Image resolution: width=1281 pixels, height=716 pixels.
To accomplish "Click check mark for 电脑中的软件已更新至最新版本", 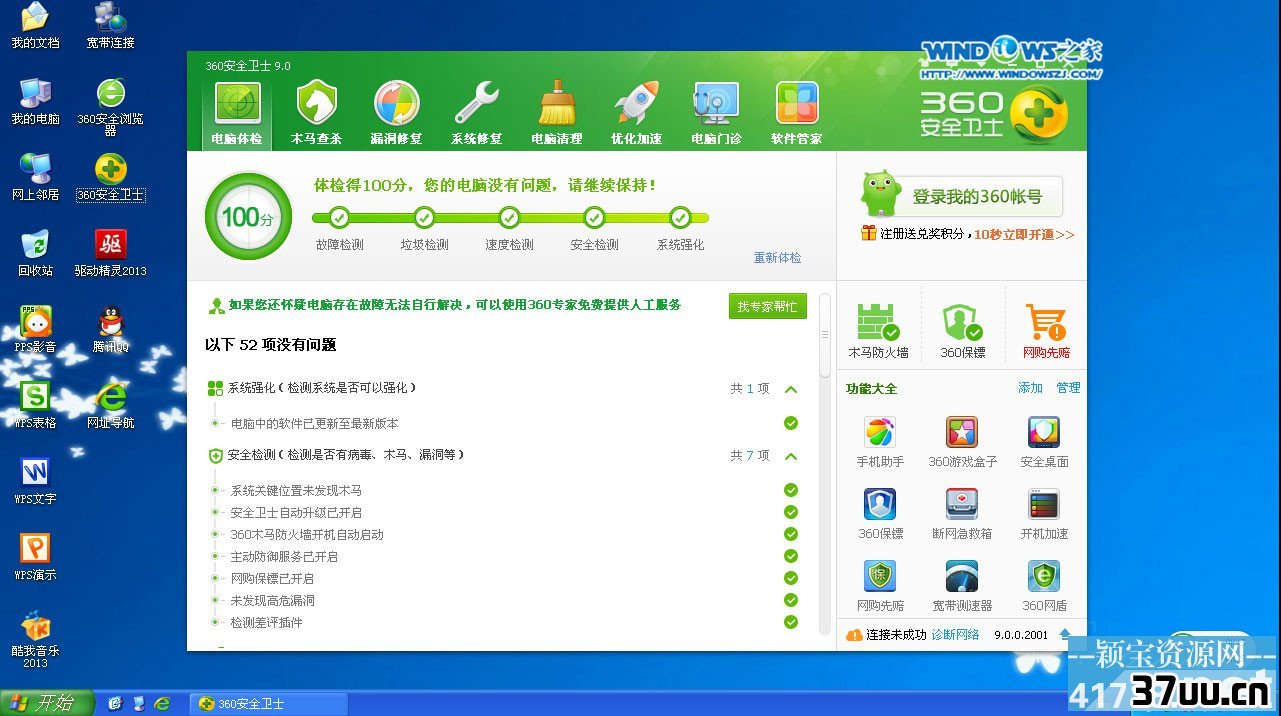I will 791,423.
